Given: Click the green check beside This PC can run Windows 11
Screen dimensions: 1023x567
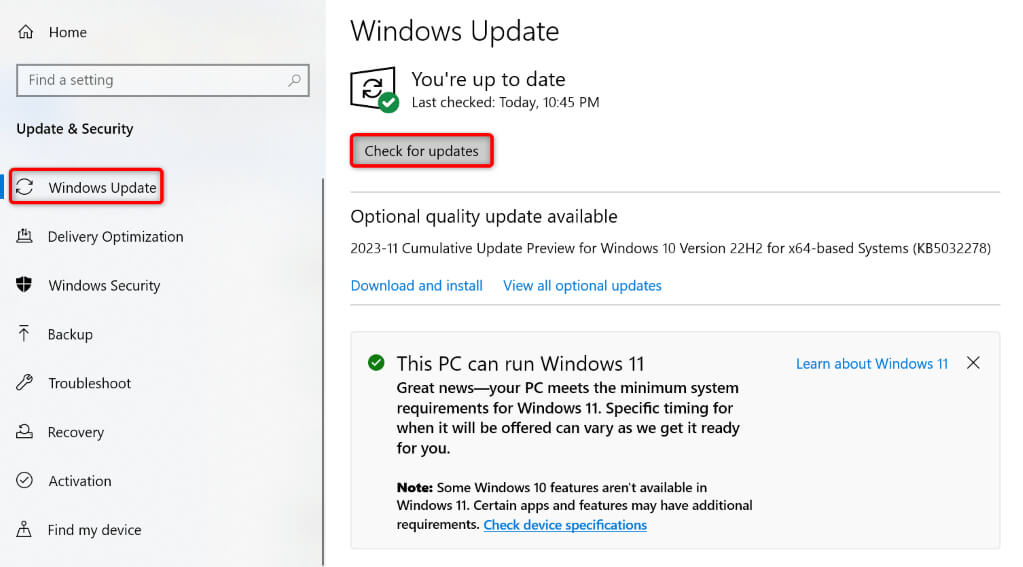Looking at the screenshot, I should (x=376, y=363).
